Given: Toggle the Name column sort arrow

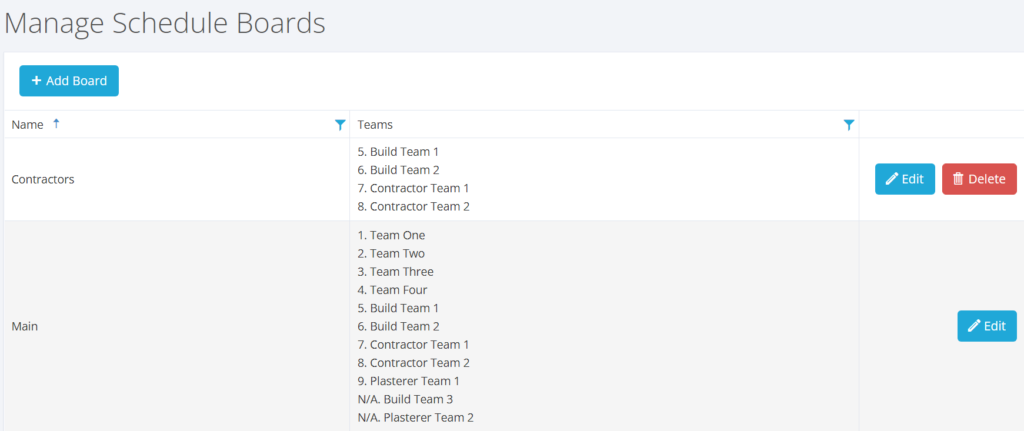Looking at the screenshot, I should (x=56, y=123).
